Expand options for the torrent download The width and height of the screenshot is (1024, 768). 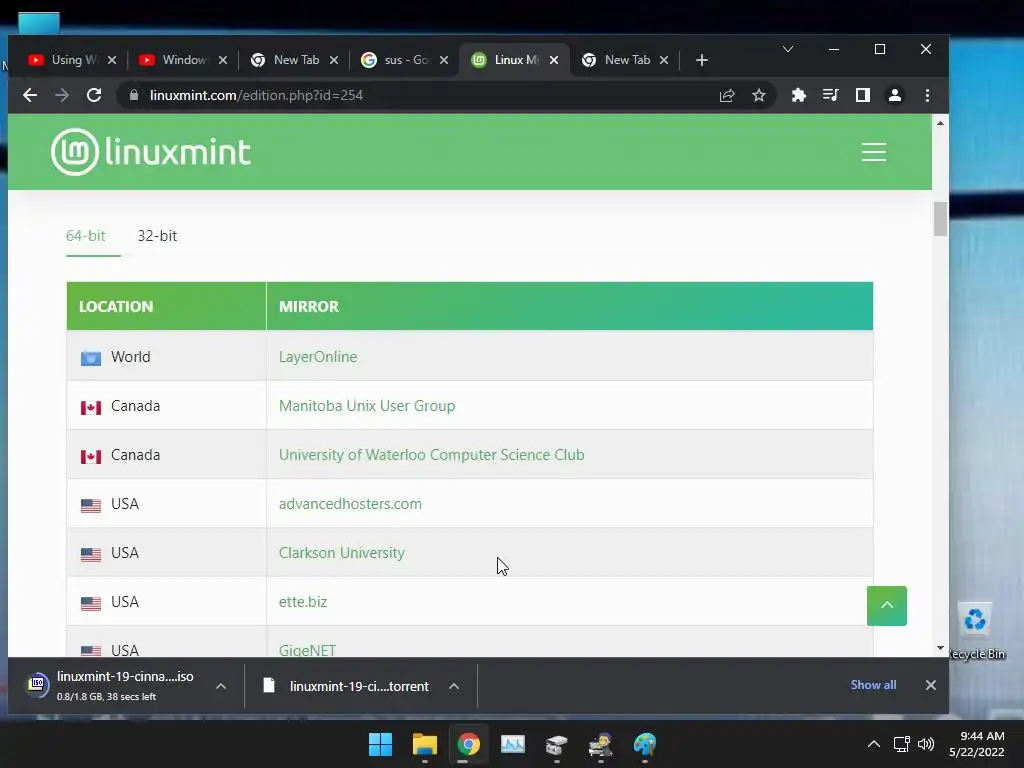[454, 686]
